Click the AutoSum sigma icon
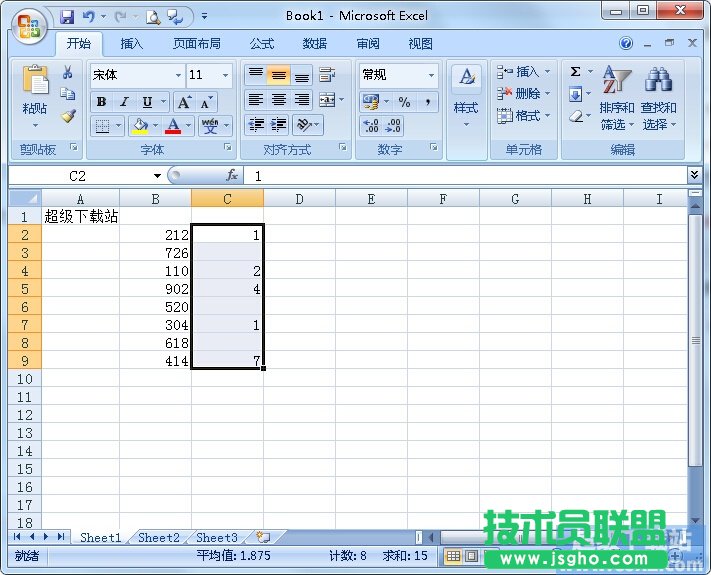 pyautogui.click(x=575, y=72)
